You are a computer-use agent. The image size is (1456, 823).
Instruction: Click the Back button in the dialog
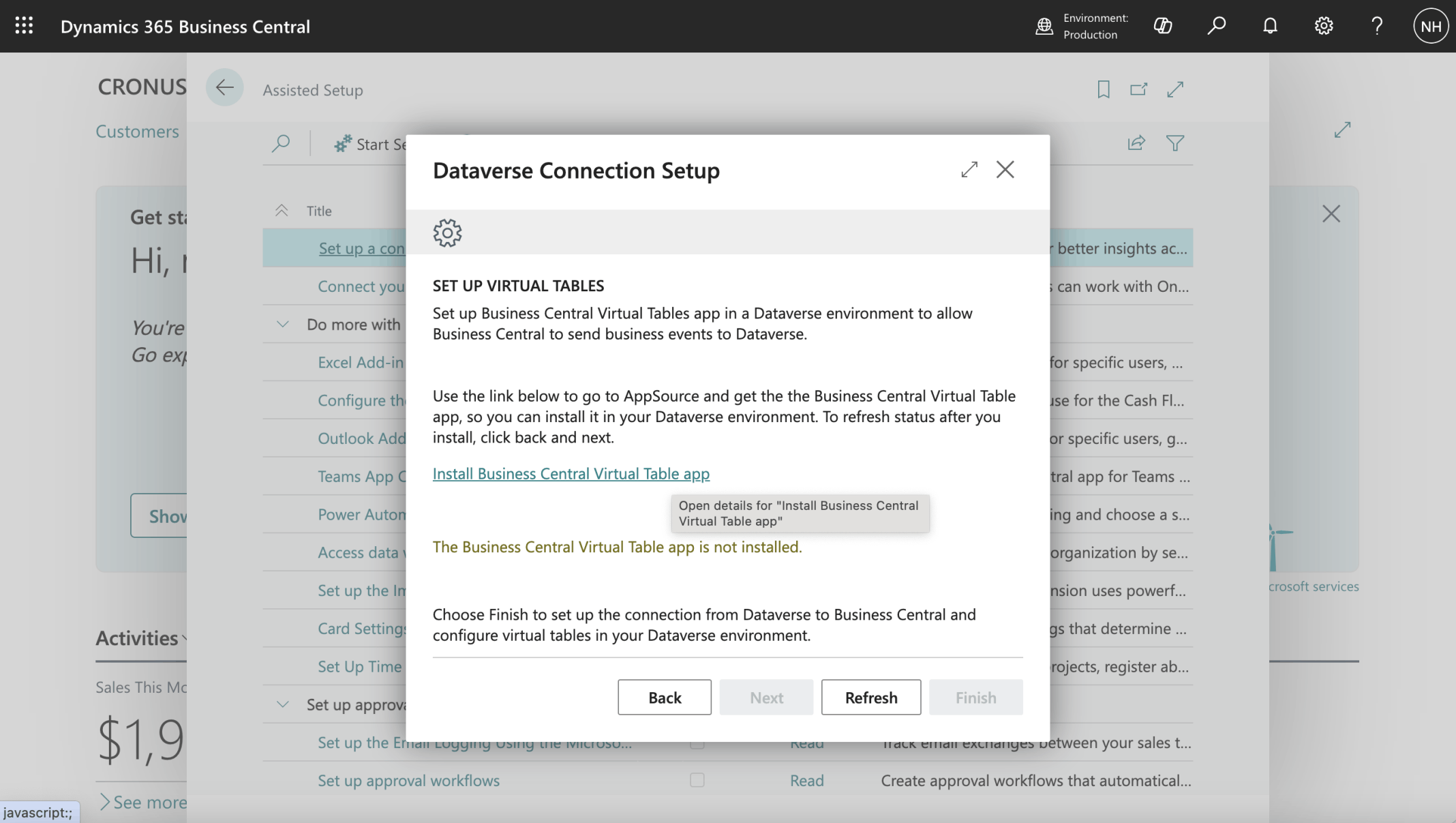pyautogui.click(x=664, y=697)
